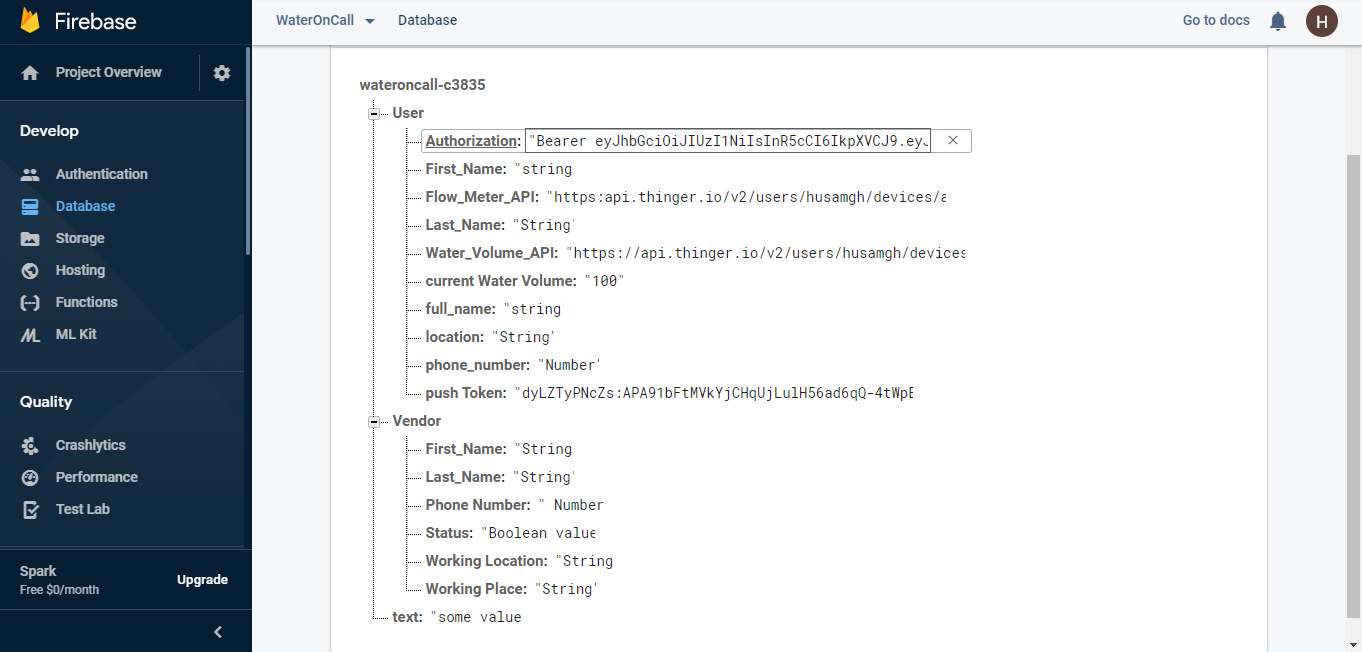The image size is (1362, 652).
Task: Click Working Location key
Action: (487, 561)
